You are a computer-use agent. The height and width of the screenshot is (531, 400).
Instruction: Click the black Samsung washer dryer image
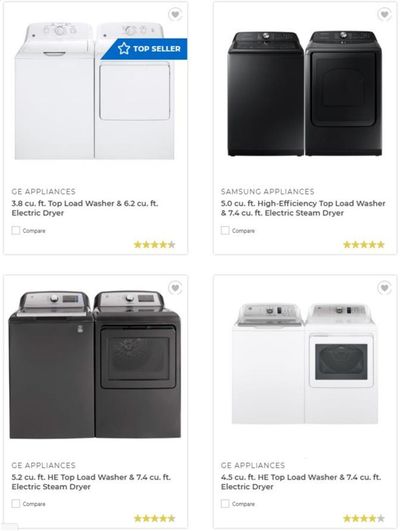[305, 93]
